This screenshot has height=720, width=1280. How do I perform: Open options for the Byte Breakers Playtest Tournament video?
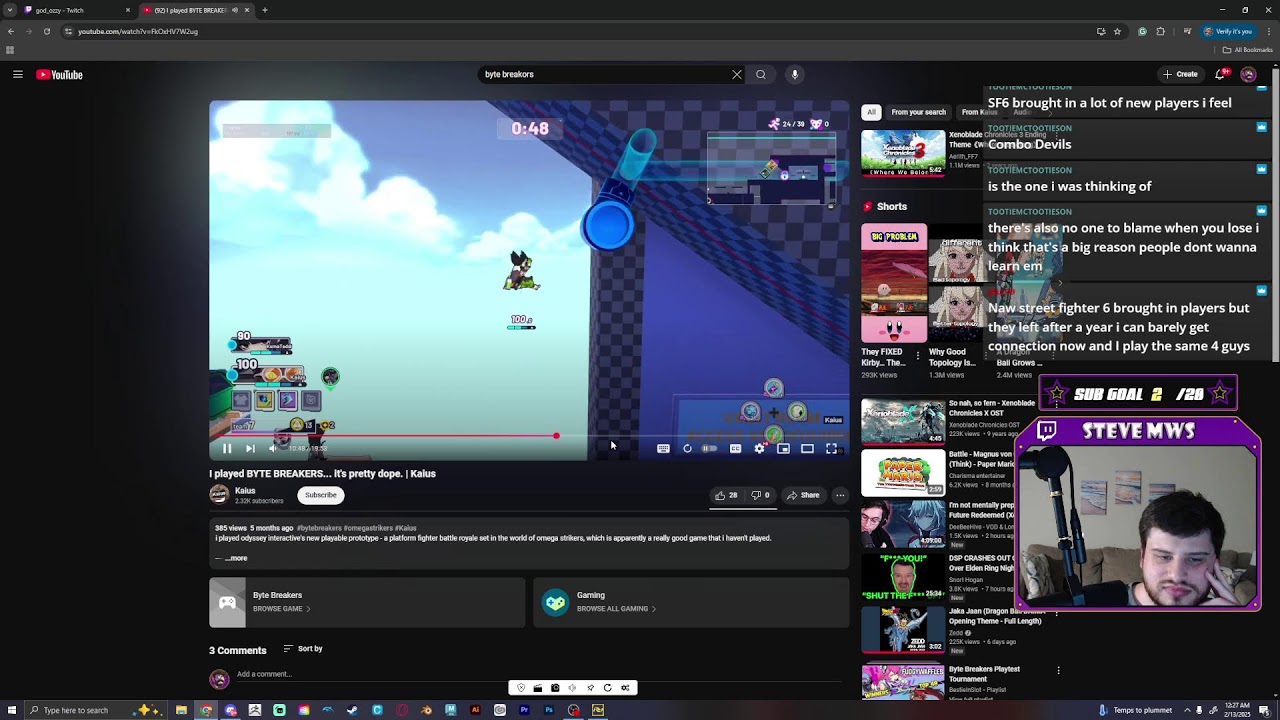(1058, 670)
